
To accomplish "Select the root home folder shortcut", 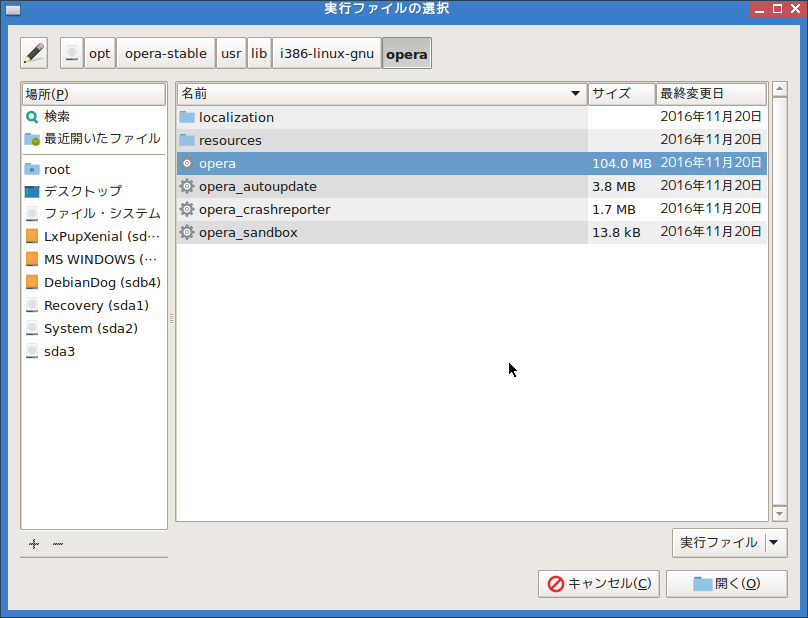I will (x=94, y=169).
